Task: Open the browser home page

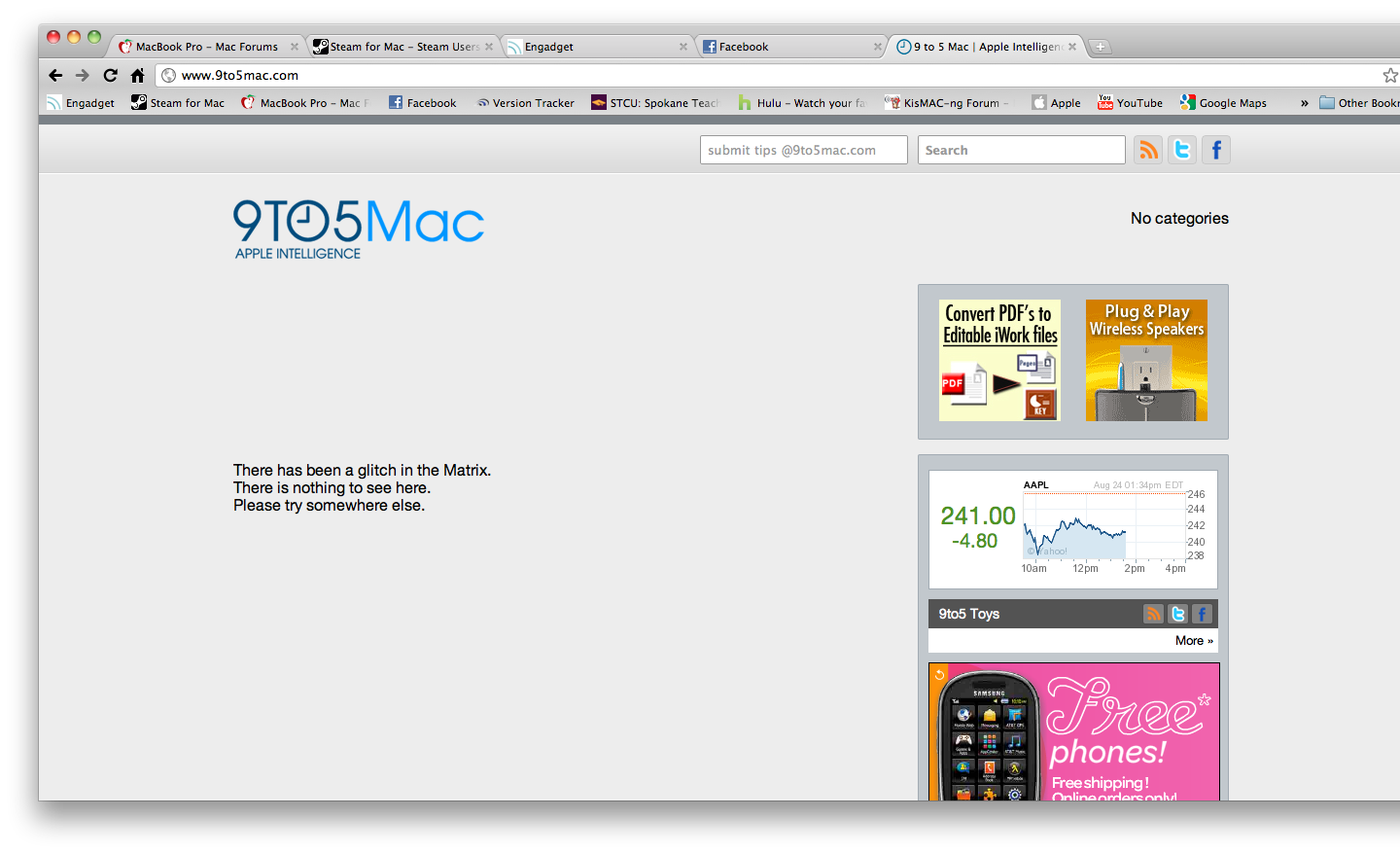Action: pos(137,75)
